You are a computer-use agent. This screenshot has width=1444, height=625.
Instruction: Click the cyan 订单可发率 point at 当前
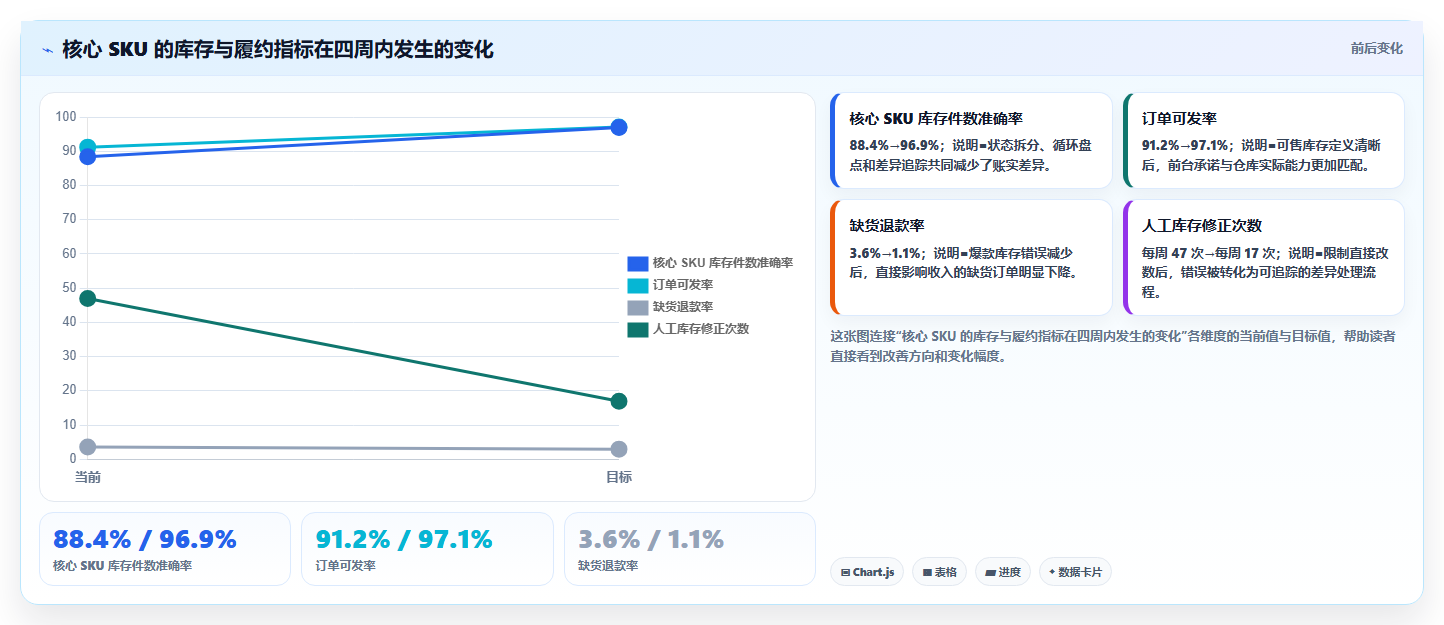coord(88,146)
